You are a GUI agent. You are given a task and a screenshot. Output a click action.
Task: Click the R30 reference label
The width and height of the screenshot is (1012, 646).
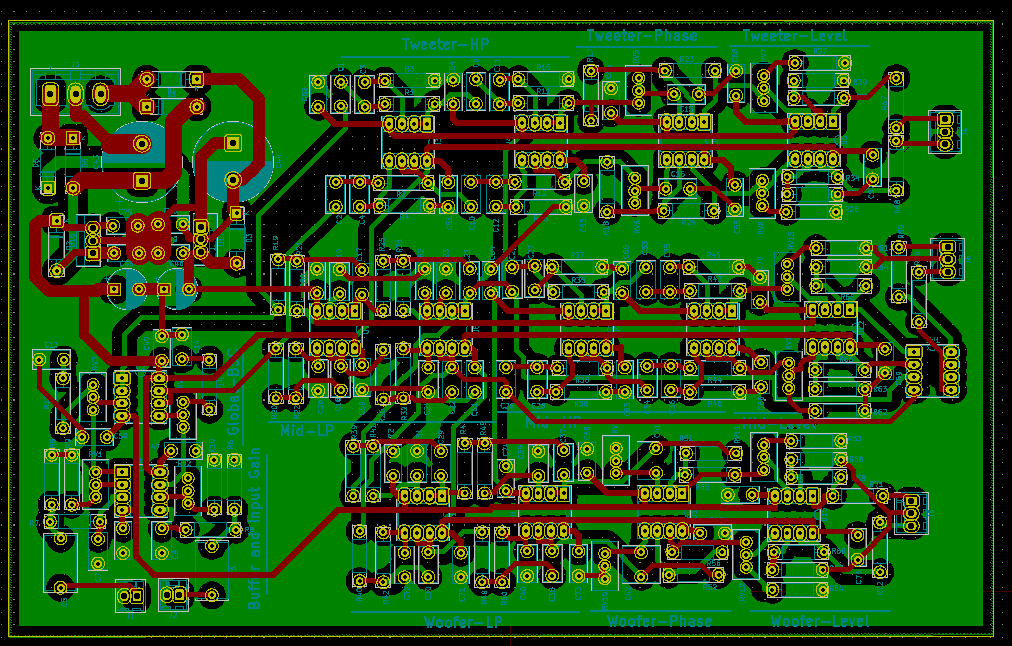tap(860, 82)
